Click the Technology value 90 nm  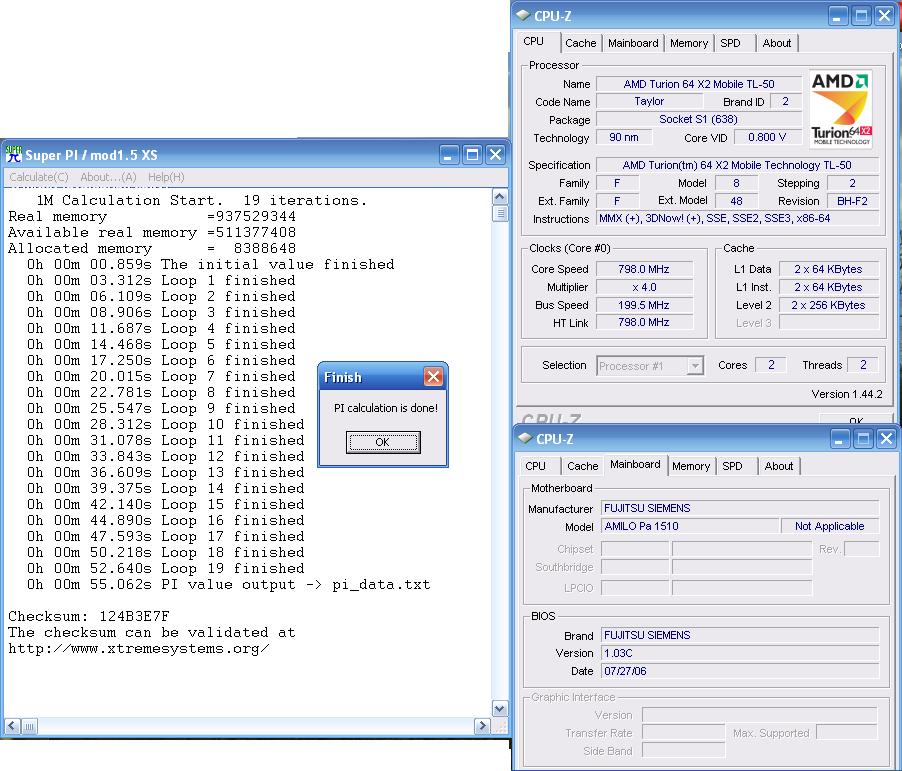coord(624,137)
